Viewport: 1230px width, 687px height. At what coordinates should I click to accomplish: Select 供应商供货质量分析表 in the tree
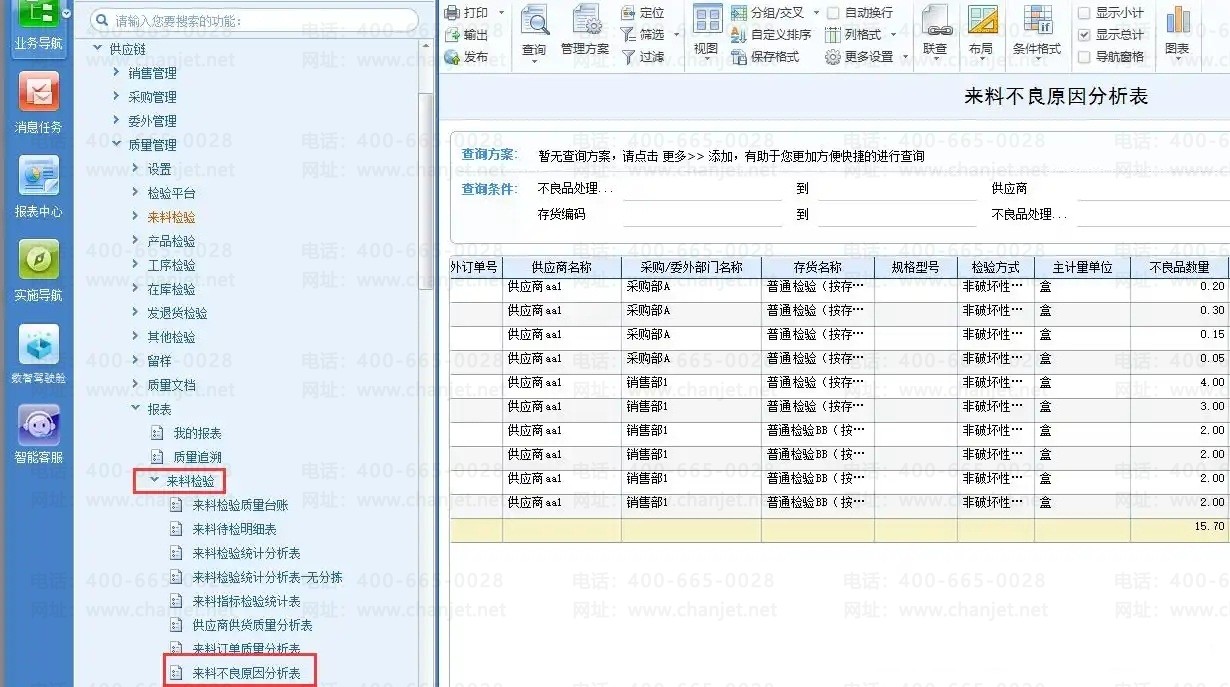coord(252,625)
